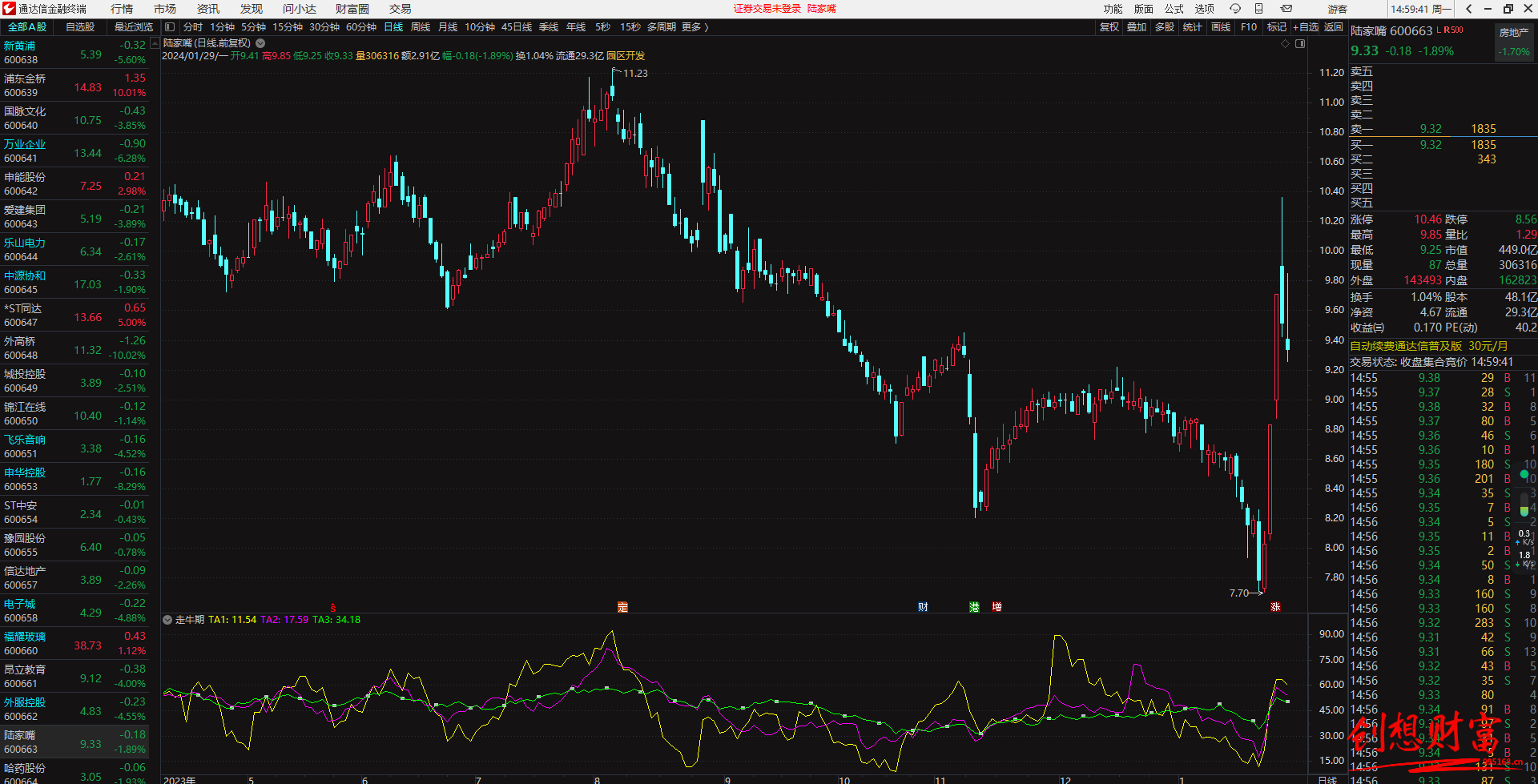Select 1分钟 chart period
This screenshot has height=784, width=1538.
[x=223, y=27]
